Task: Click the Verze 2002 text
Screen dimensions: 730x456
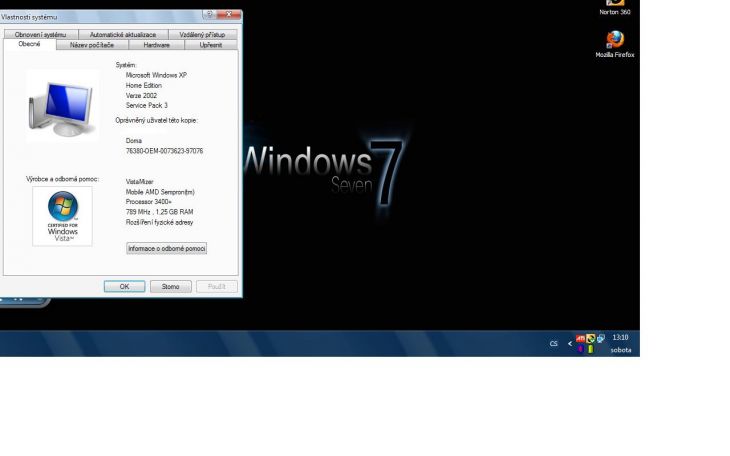Action: [x=141, y=95]
